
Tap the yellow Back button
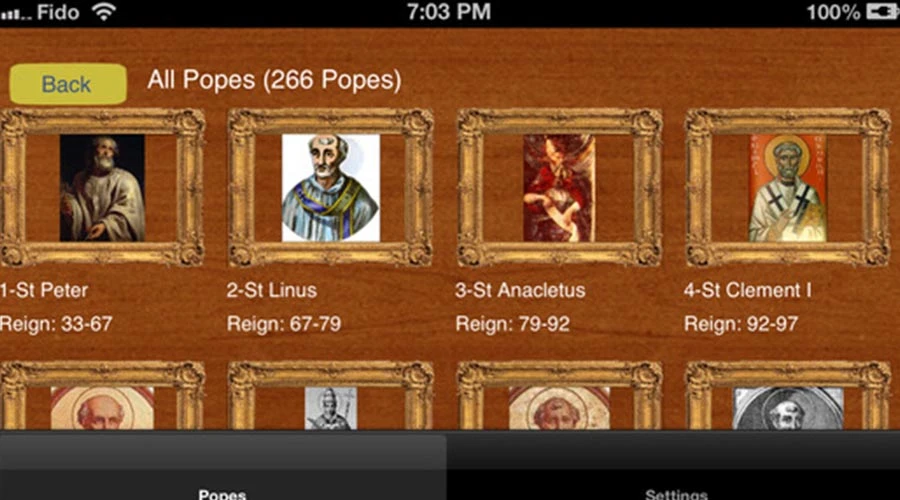[x=68, y=84]
